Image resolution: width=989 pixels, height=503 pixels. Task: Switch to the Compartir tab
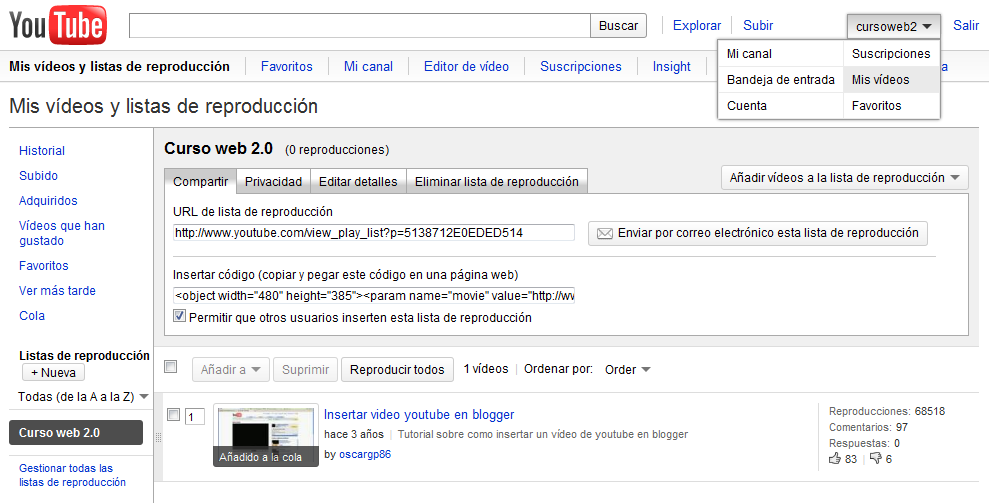tap(201, 181)
